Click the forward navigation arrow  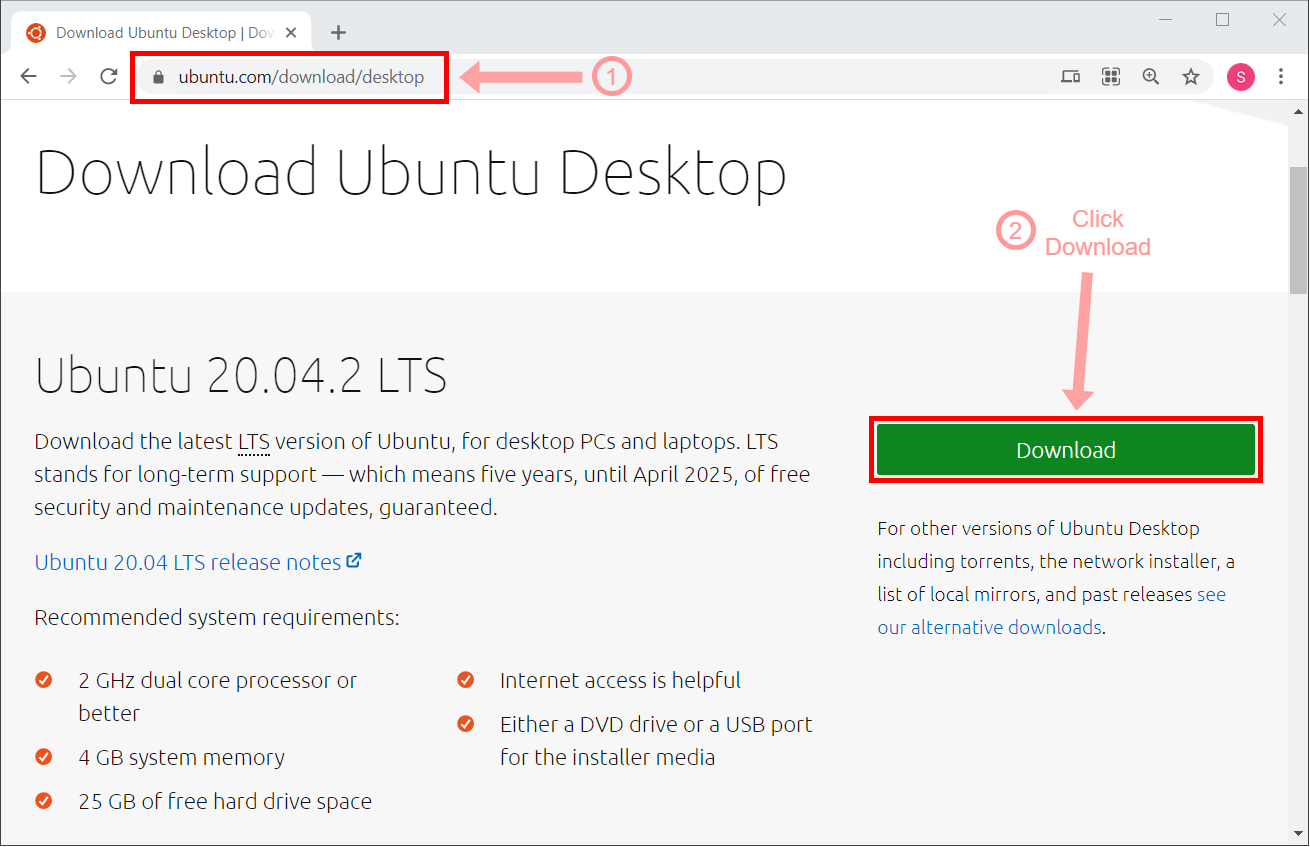click(68, 76)
